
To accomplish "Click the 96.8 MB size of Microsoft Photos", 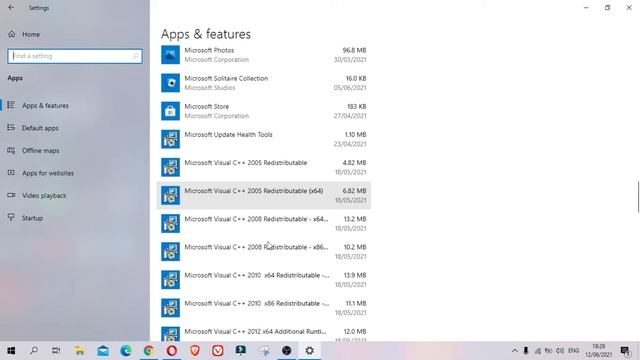I will pos(354,50).
